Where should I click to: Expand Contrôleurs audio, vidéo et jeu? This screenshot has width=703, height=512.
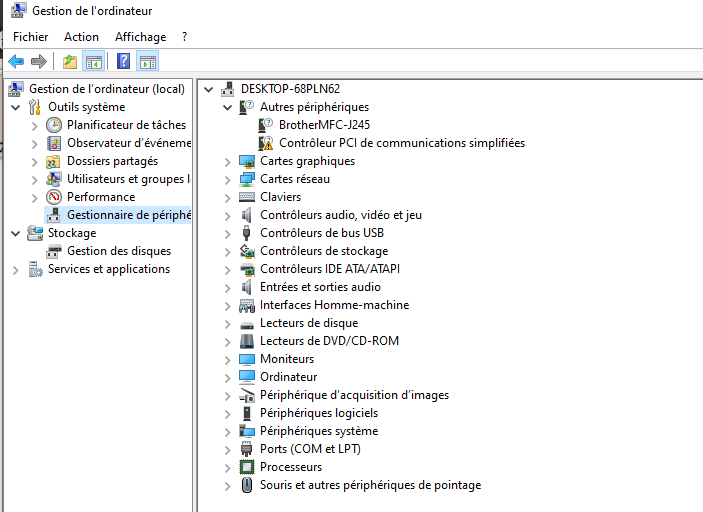pyautogui.click(x=227, y=216)
